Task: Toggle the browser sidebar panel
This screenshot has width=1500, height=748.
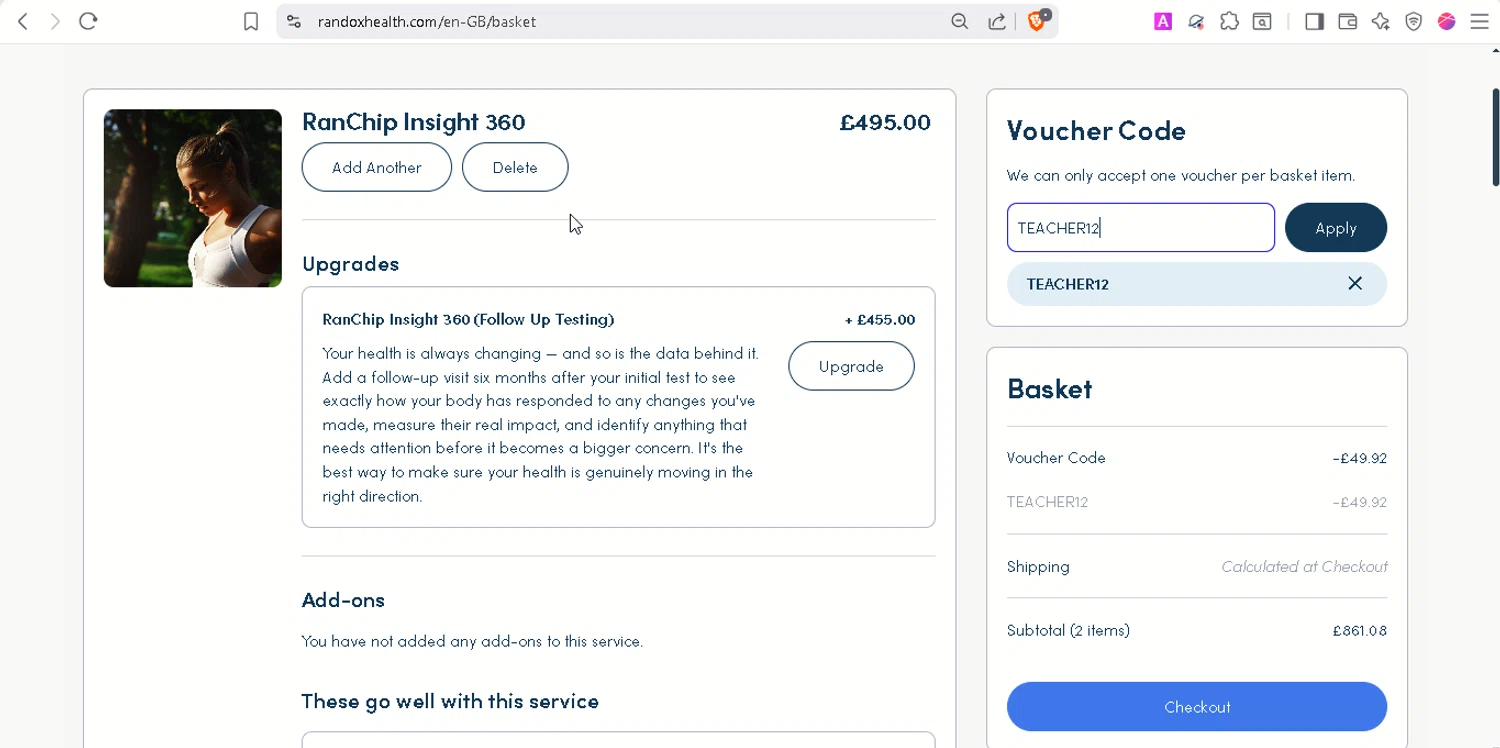Action: coord(1314,21)
